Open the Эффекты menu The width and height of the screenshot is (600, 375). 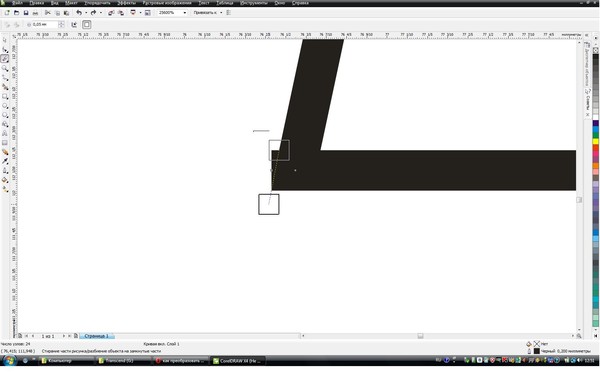pos(126,3)
